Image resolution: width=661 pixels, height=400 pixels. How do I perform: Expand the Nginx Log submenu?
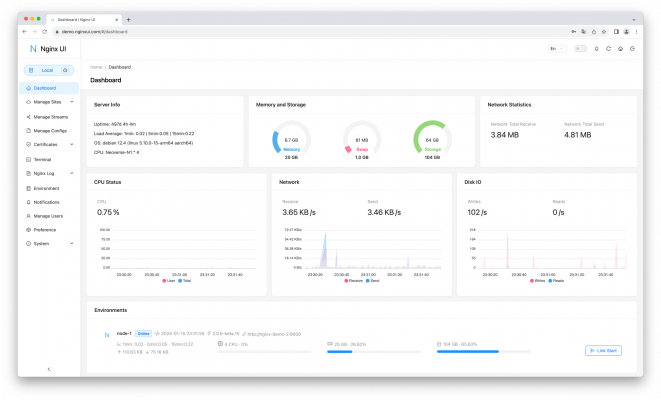click(x=48, y=173)
